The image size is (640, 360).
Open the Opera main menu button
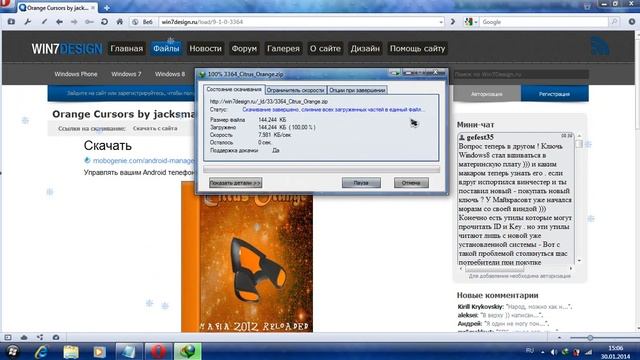(5, 5)
